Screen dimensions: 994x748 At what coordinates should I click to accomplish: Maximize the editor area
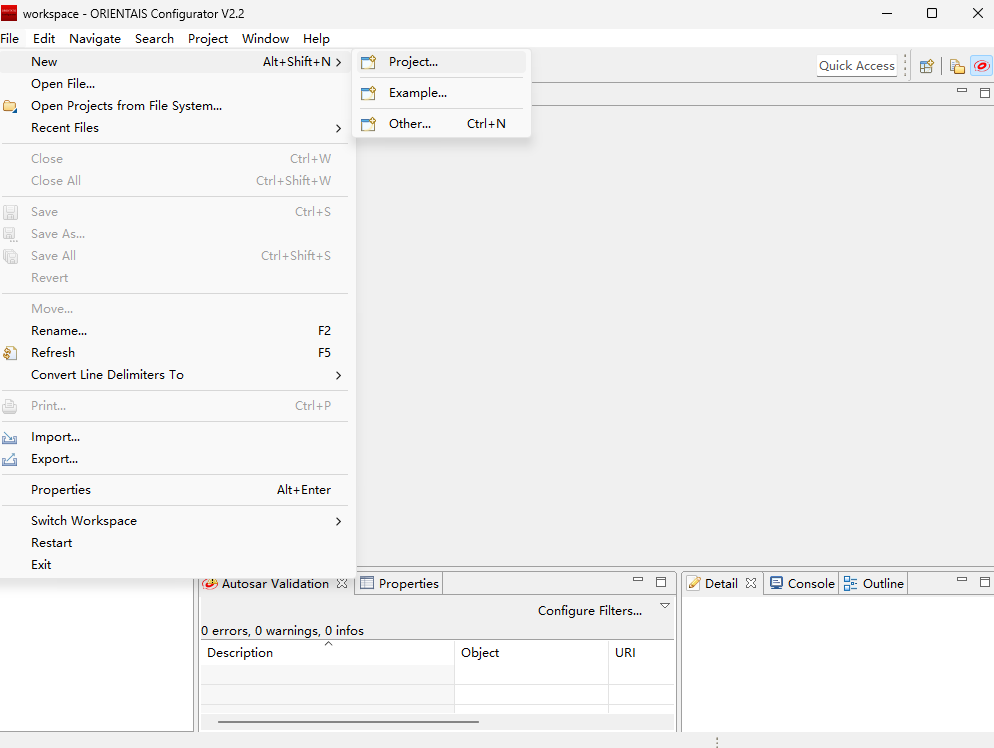point(985,92)
